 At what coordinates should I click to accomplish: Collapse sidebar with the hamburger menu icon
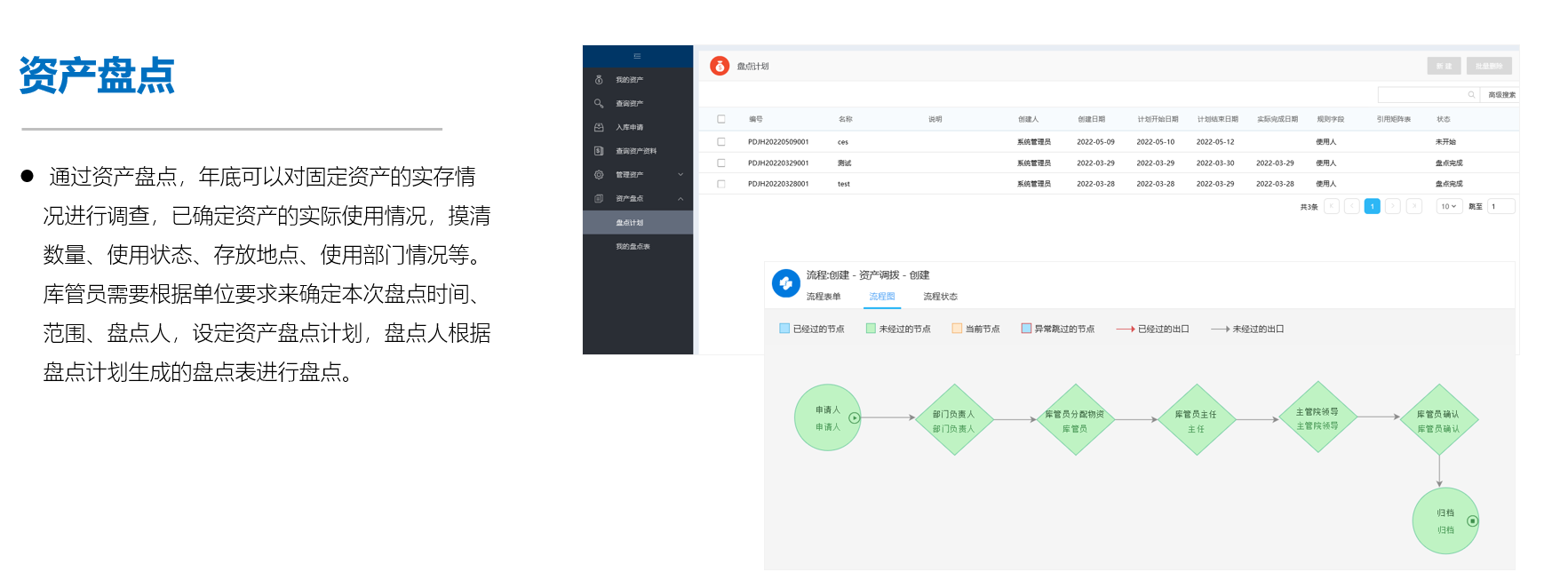click(637, 56)
